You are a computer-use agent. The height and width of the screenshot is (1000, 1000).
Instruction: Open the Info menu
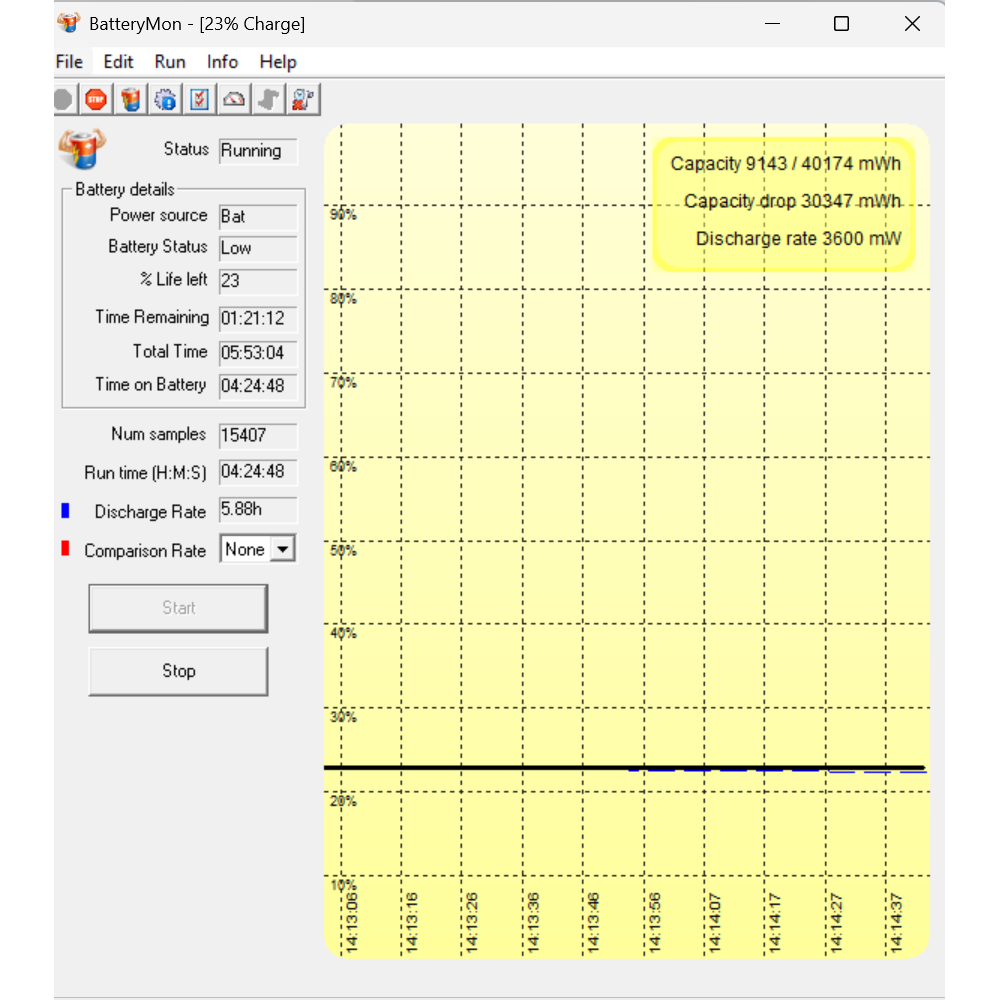pos(222,62)
